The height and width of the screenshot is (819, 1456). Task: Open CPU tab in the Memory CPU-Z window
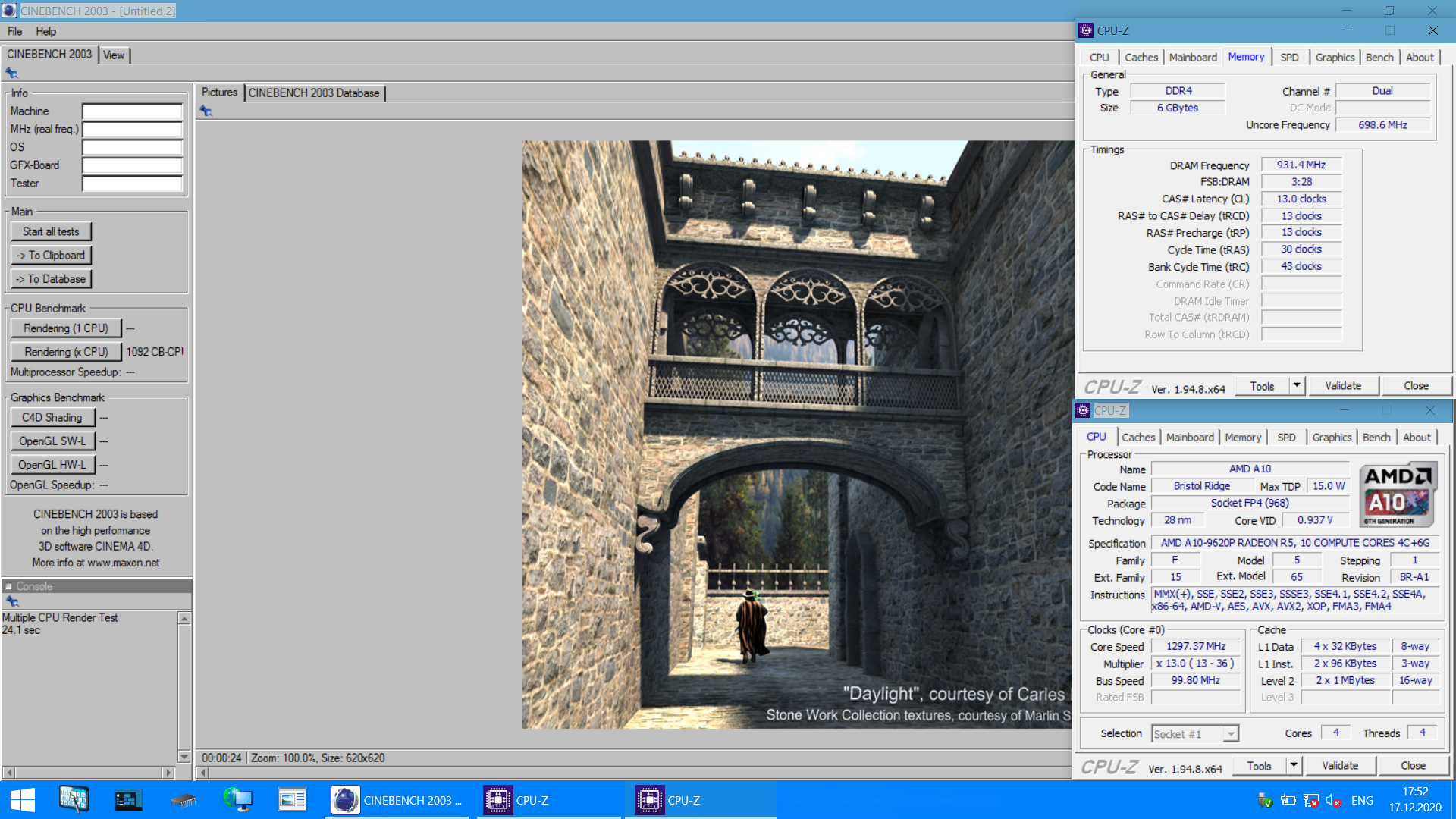click(1099, 58)
